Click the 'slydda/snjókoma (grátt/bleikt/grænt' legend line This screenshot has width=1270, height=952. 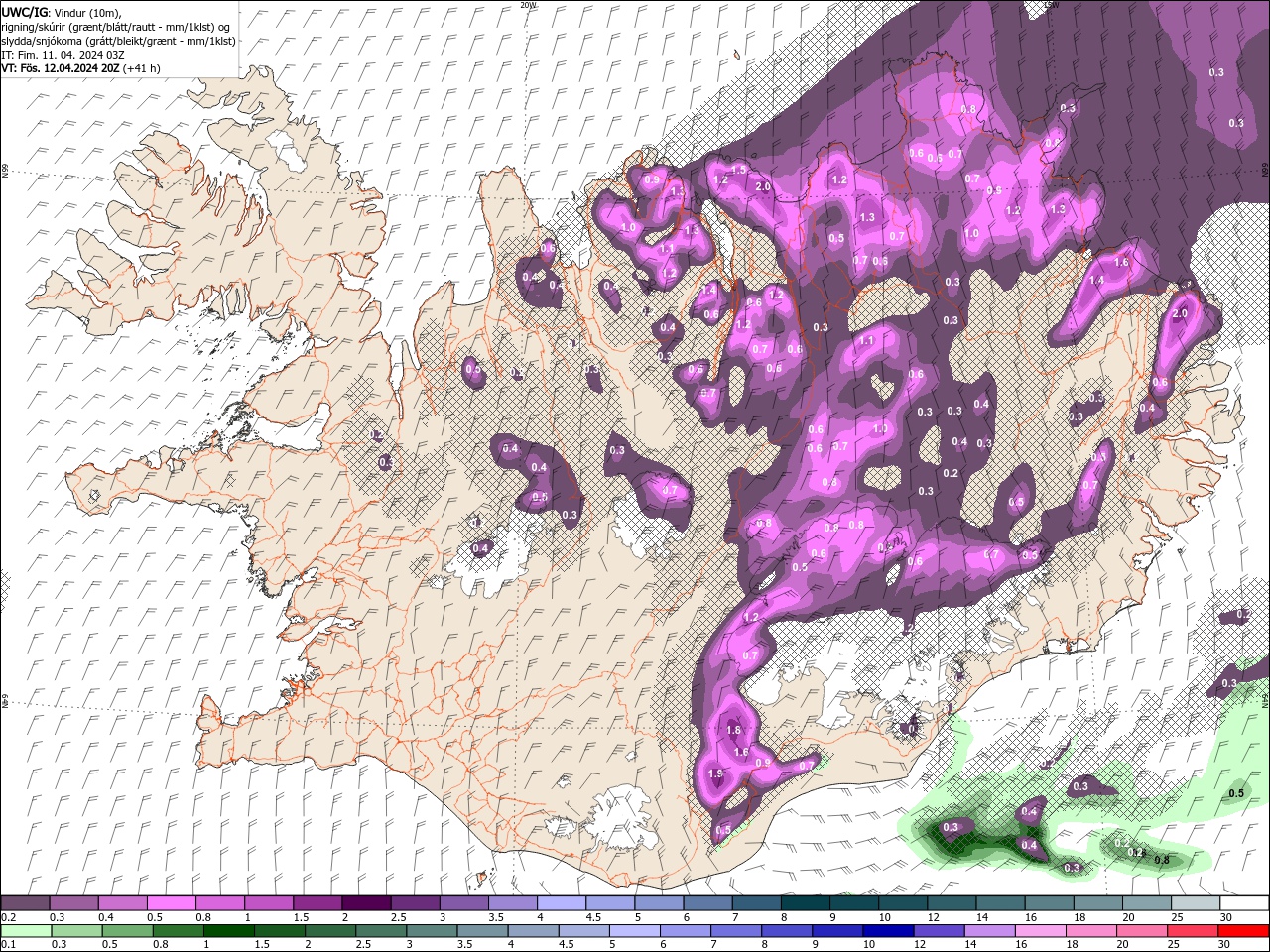pyautogui.click(x=118, y=40)
